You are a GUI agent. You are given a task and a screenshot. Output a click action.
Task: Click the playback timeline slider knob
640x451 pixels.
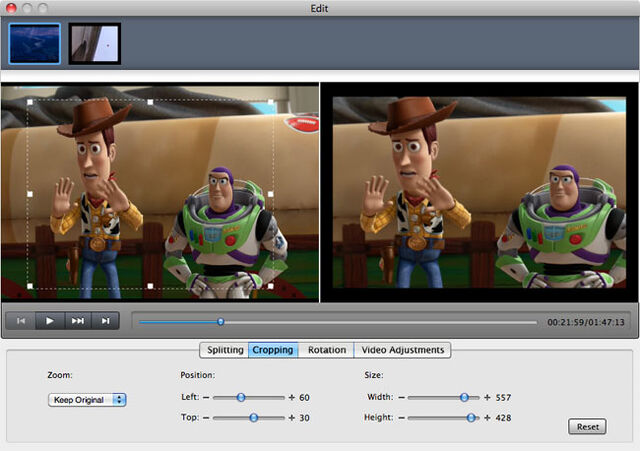point(220,322)
